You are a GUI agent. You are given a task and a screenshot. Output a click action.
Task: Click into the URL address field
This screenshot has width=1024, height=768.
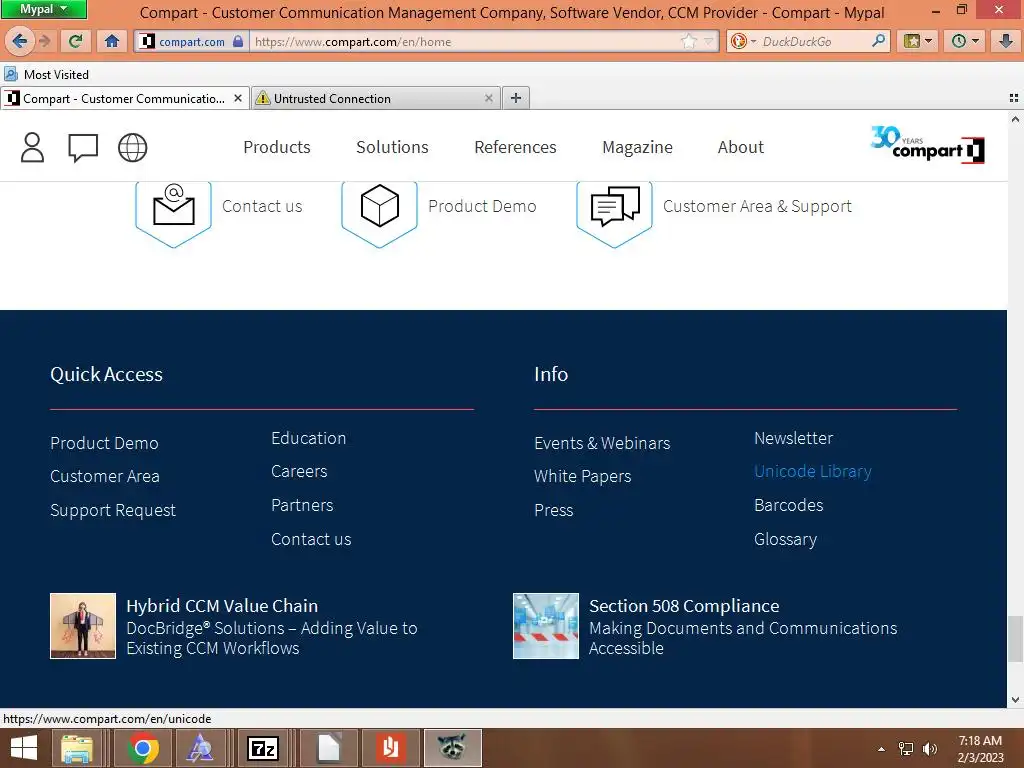[466, 41]
